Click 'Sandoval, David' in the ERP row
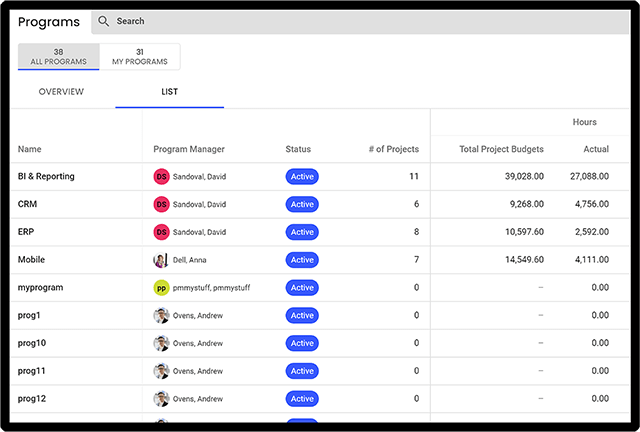Image resolution: width=640 pixels, height=432 pixels. [x=199, y=232]
